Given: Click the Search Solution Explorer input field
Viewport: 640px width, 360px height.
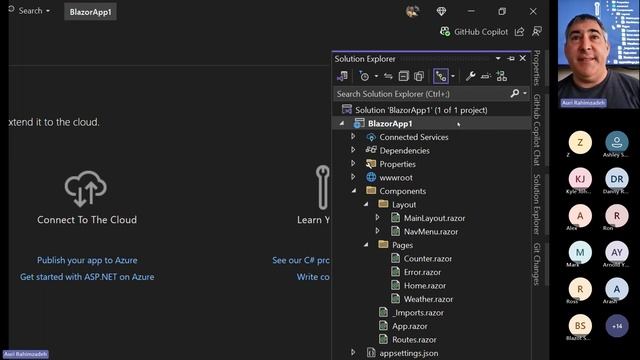Looking at the screenshot, I should [421, 94].
